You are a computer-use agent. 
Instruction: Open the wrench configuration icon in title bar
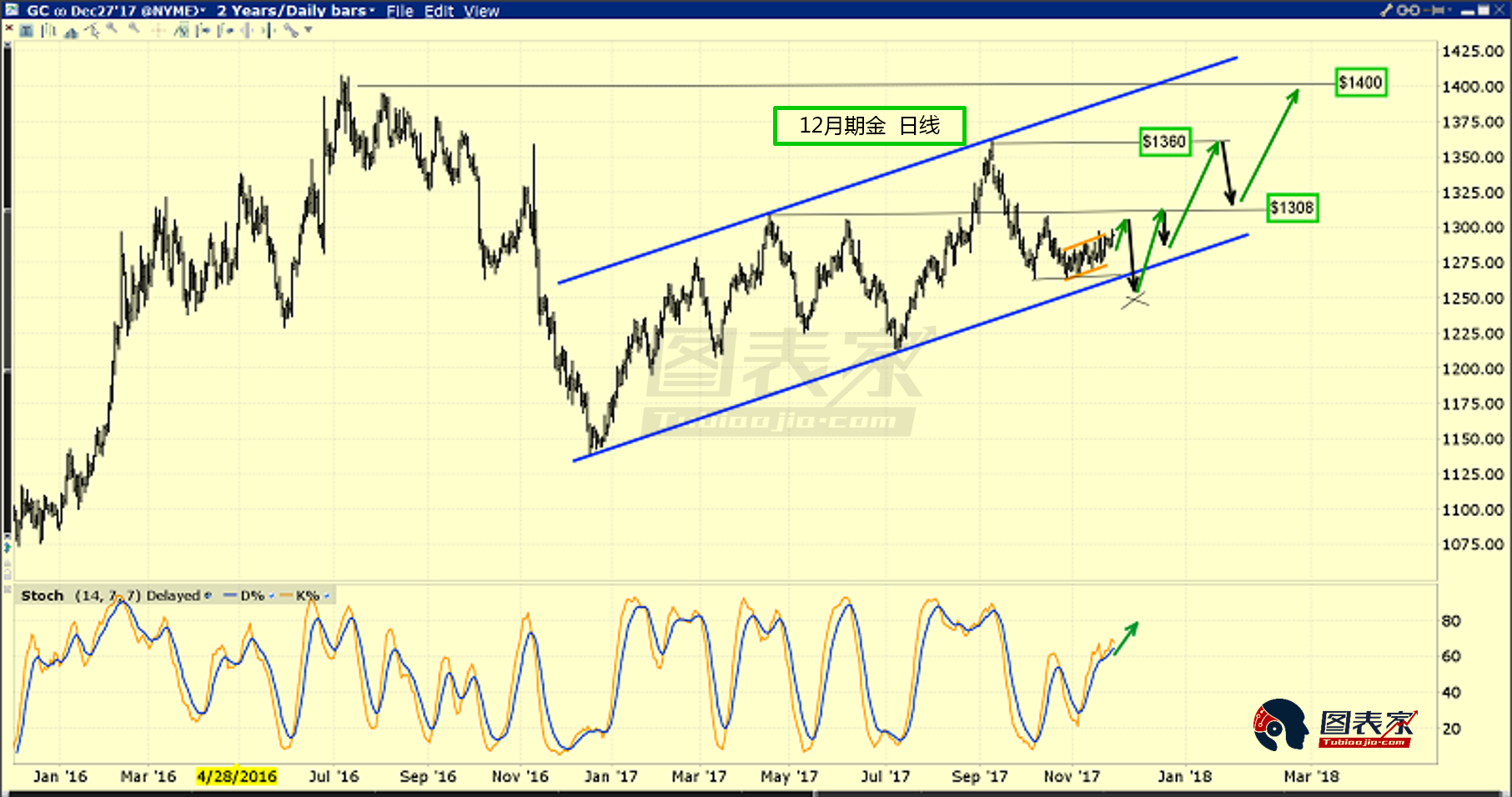point(1387,10)
